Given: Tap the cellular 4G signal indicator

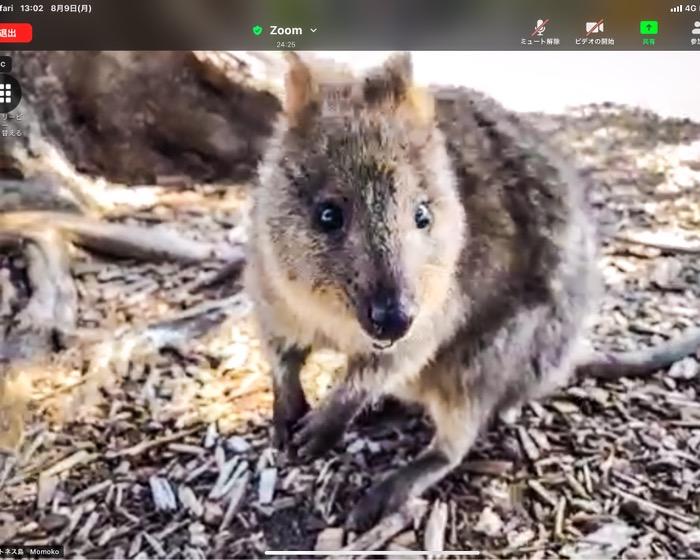Looking at the screenshot, I should (683, 8).
